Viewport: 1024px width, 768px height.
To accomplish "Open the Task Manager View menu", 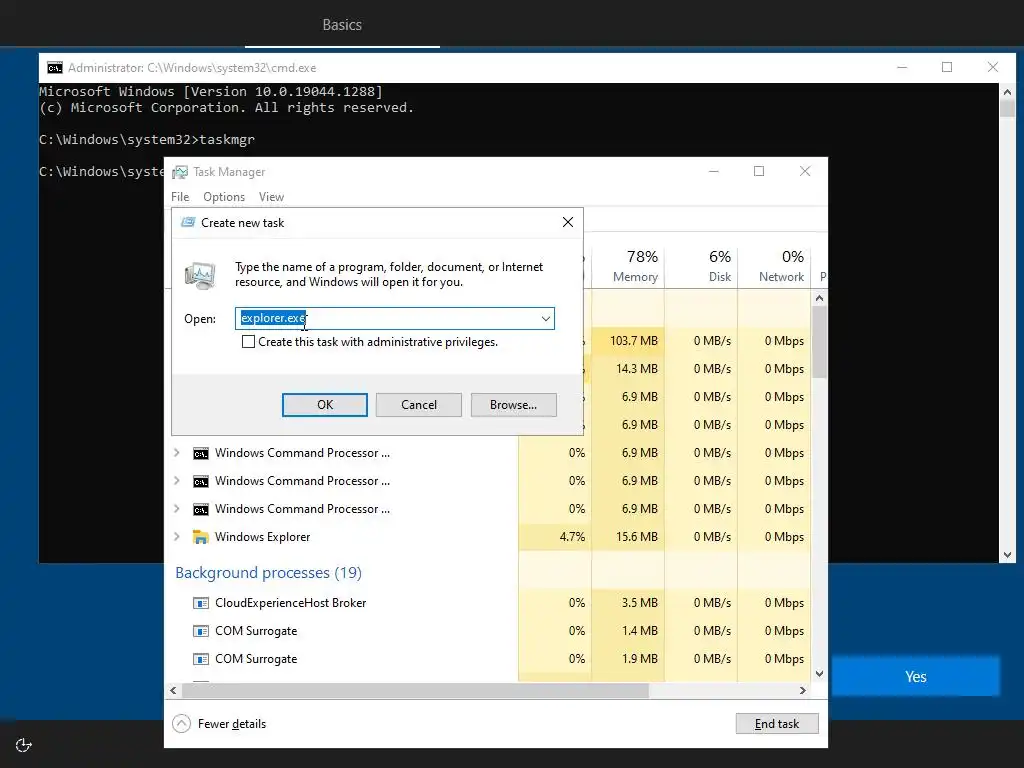I will pos(271,197).
